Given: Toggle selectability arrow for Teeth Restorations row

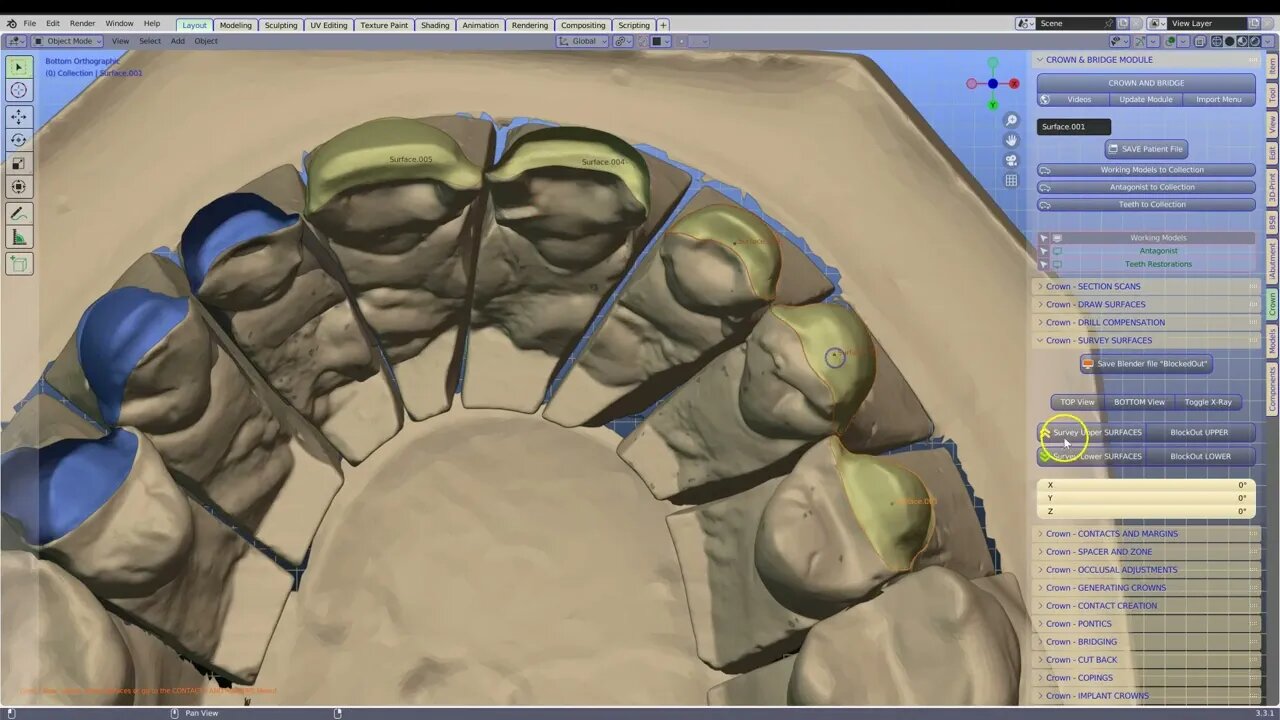Looking at the screenshot, I should pos(1043,264).
